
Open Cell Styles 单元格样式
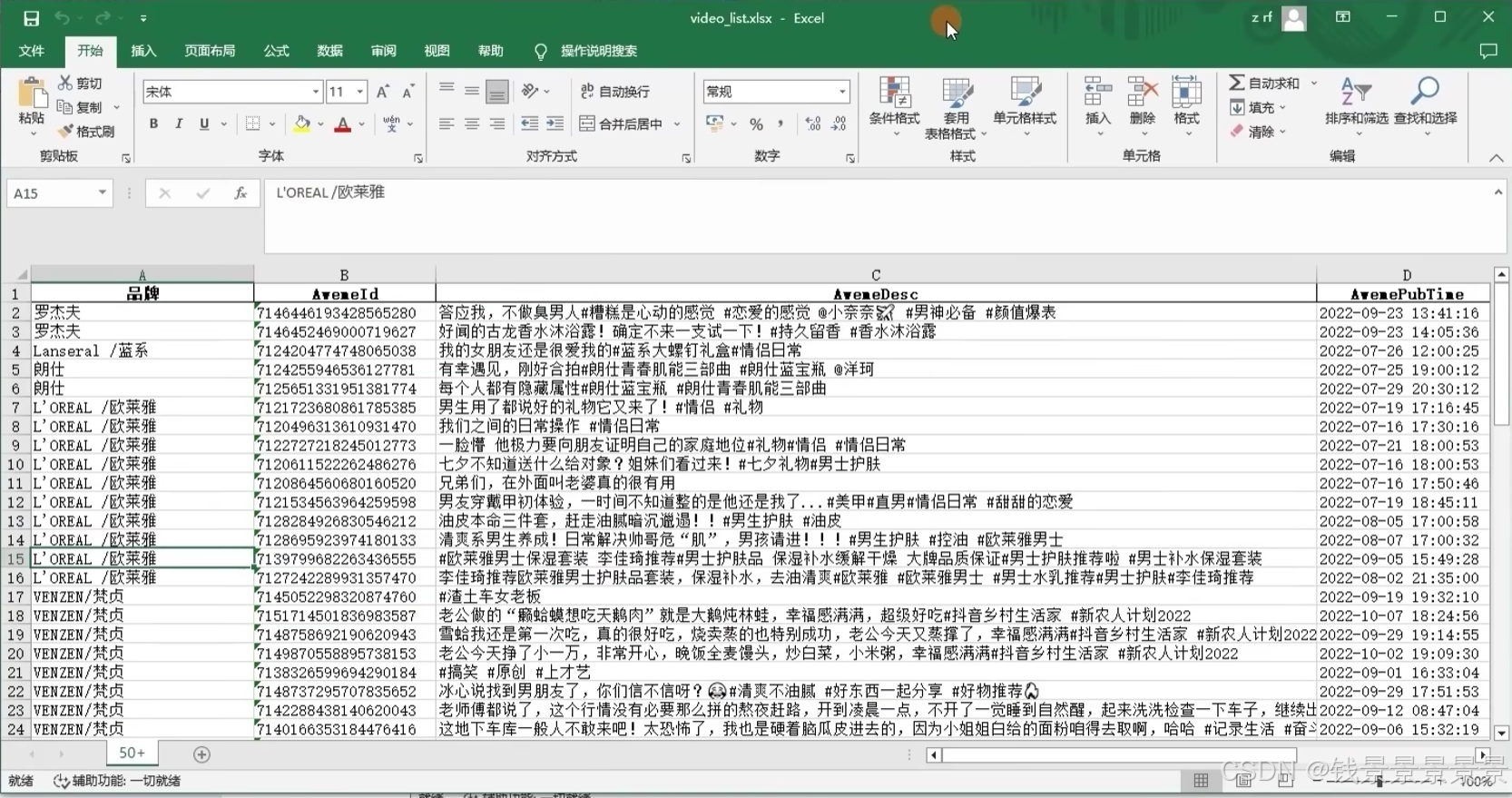pyautogui.click(x=1025, y=107)
